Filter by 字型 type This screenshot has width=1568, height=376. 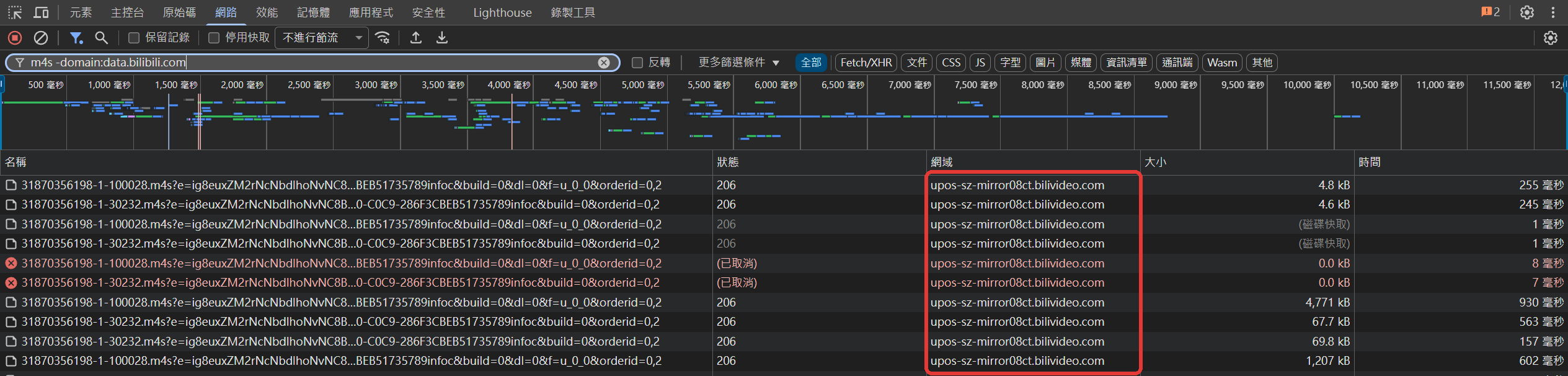tap(1010, 63)
